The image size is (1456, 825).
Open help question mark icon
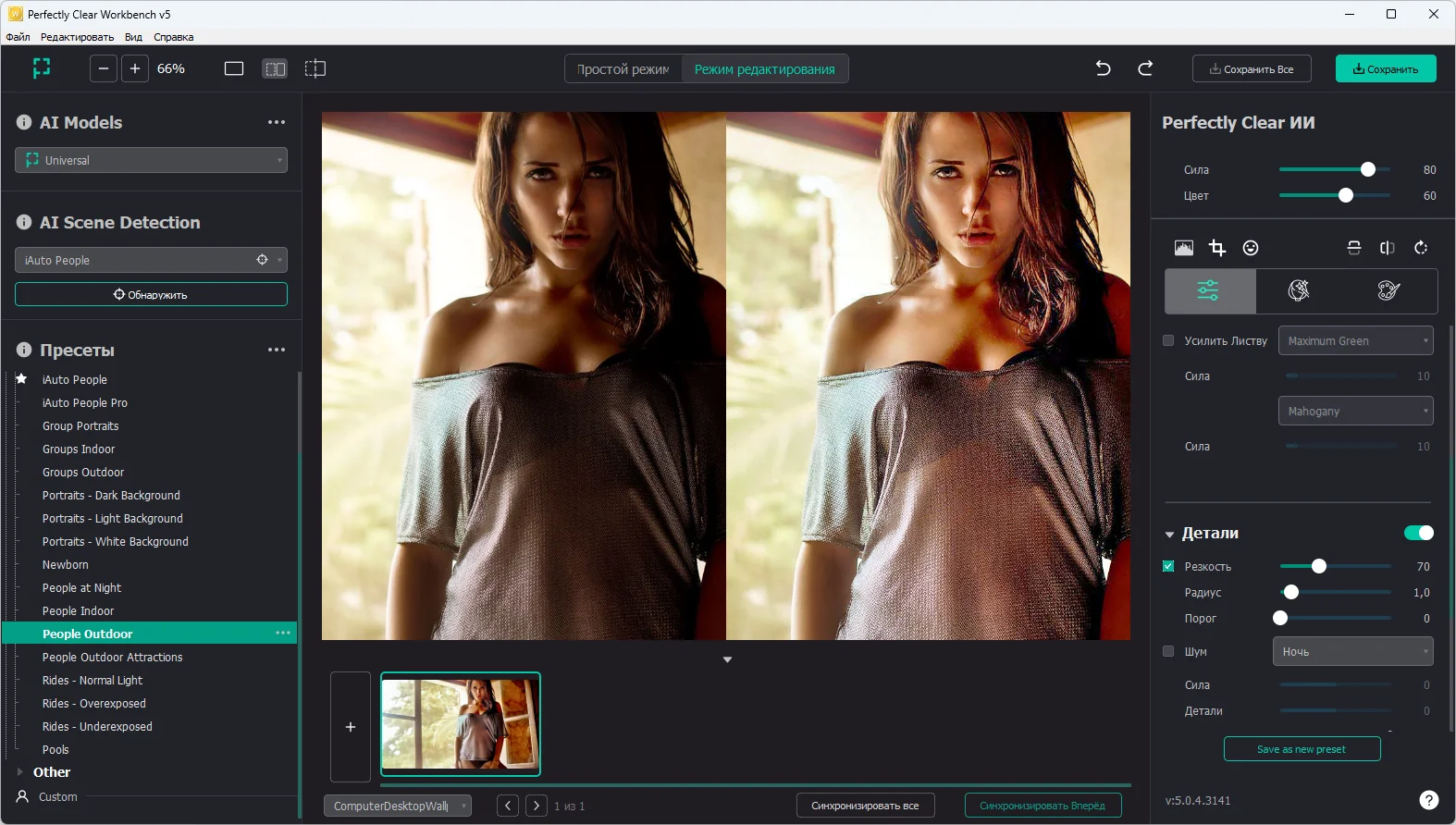[x=1428, y=800]
